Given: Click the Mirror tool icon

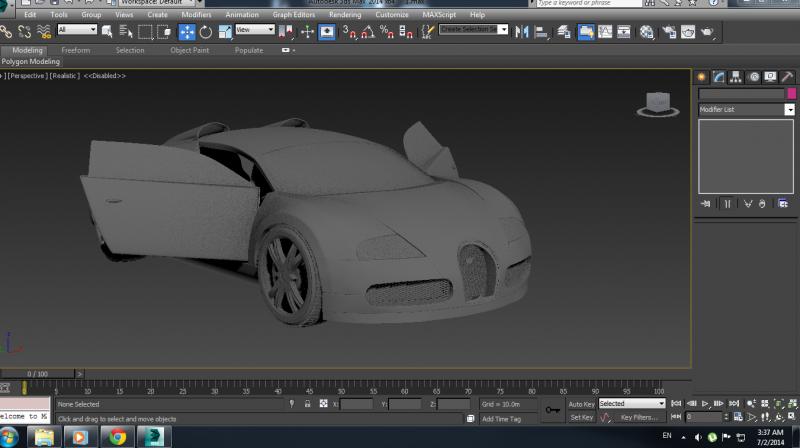Looking at the screenshot, I should (x=521, y=32).
